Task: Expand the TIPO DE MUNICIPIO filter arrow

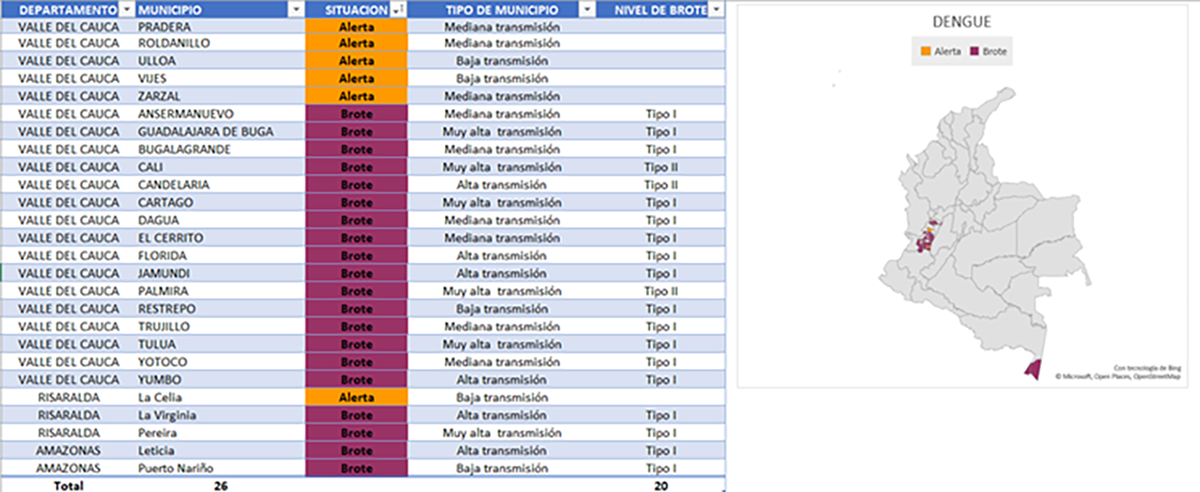Action: tap(584, 9)
